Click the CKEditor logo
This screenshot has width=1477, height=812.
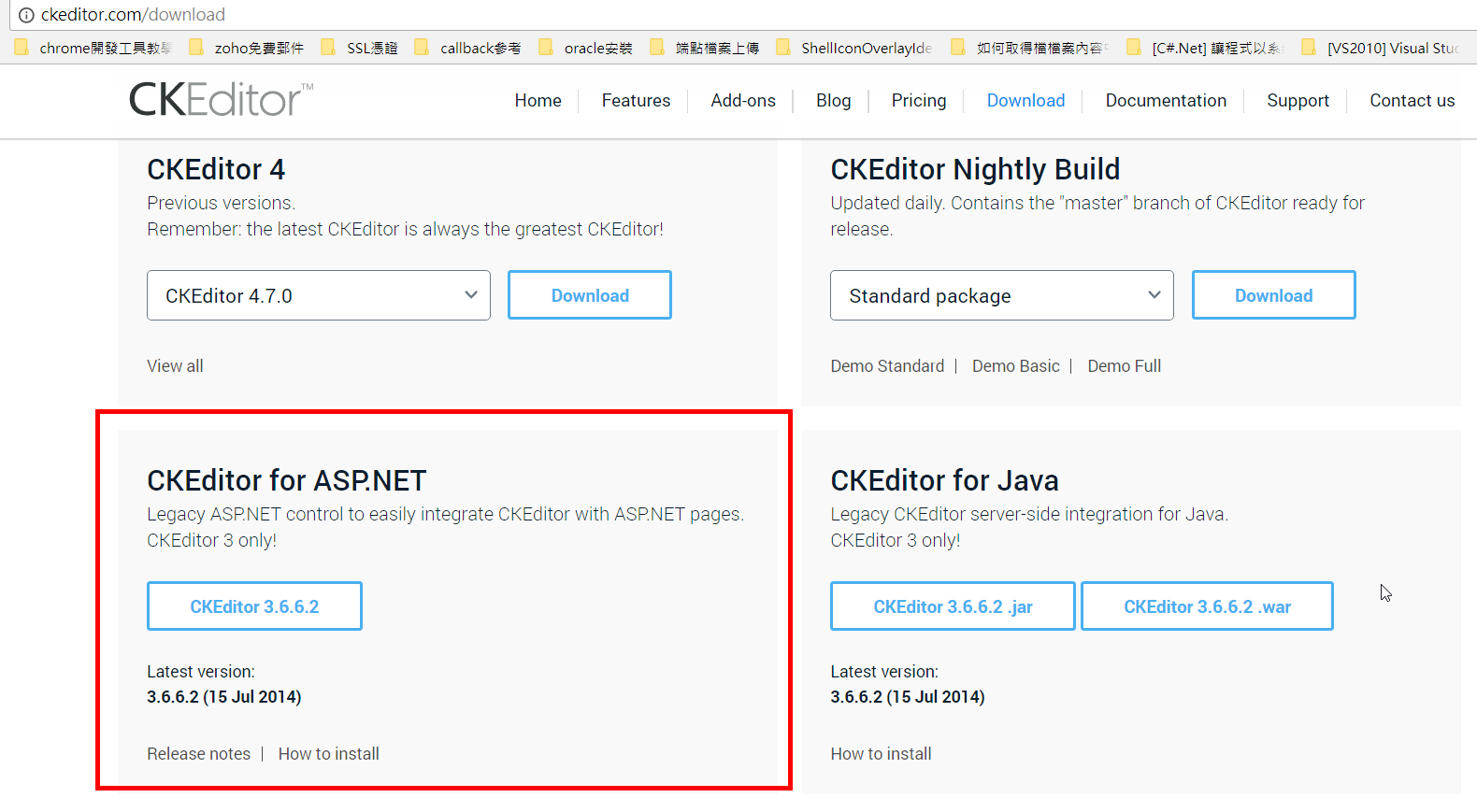(221, 99)
